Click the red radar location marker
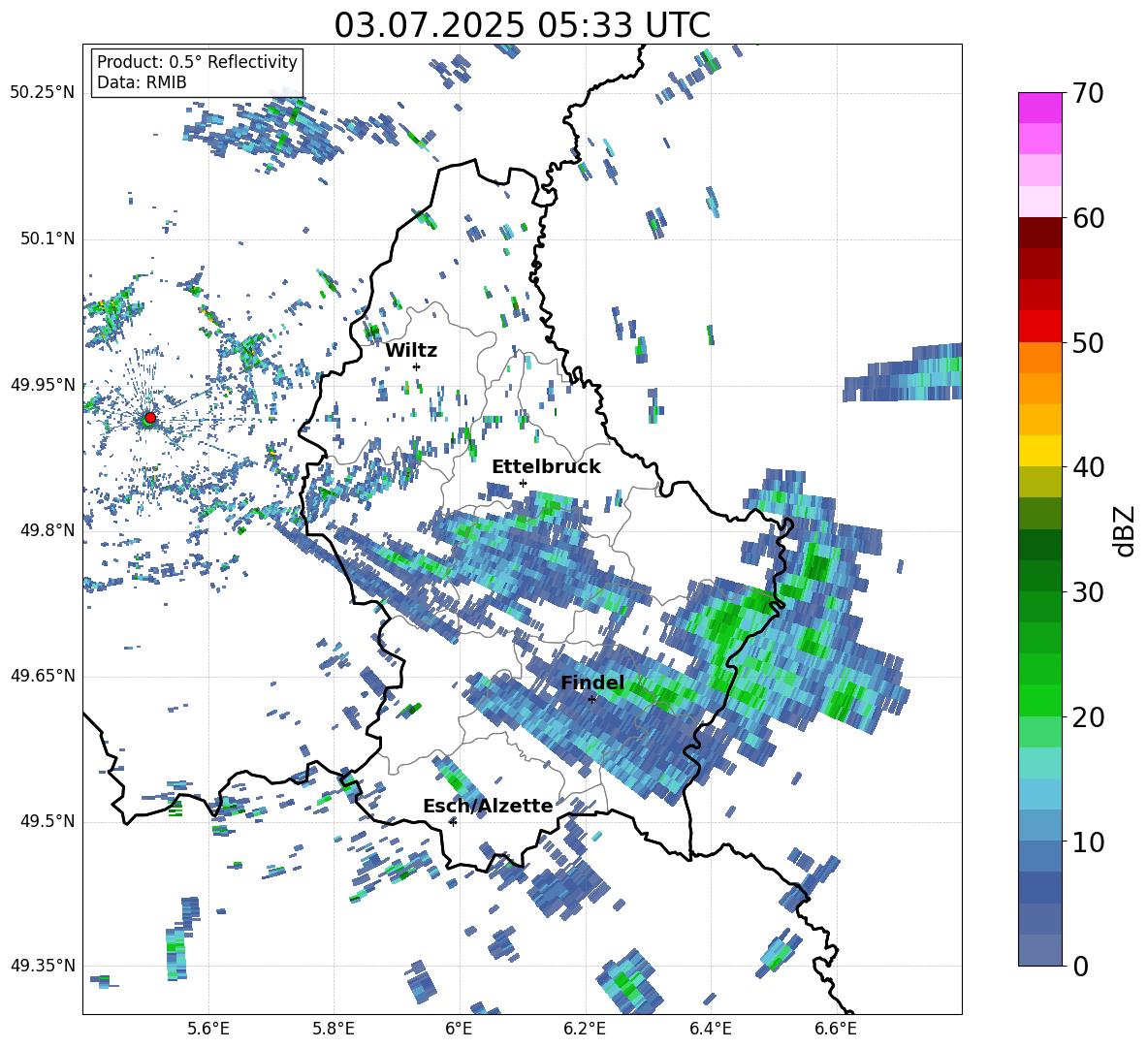 tap(150, 418)
